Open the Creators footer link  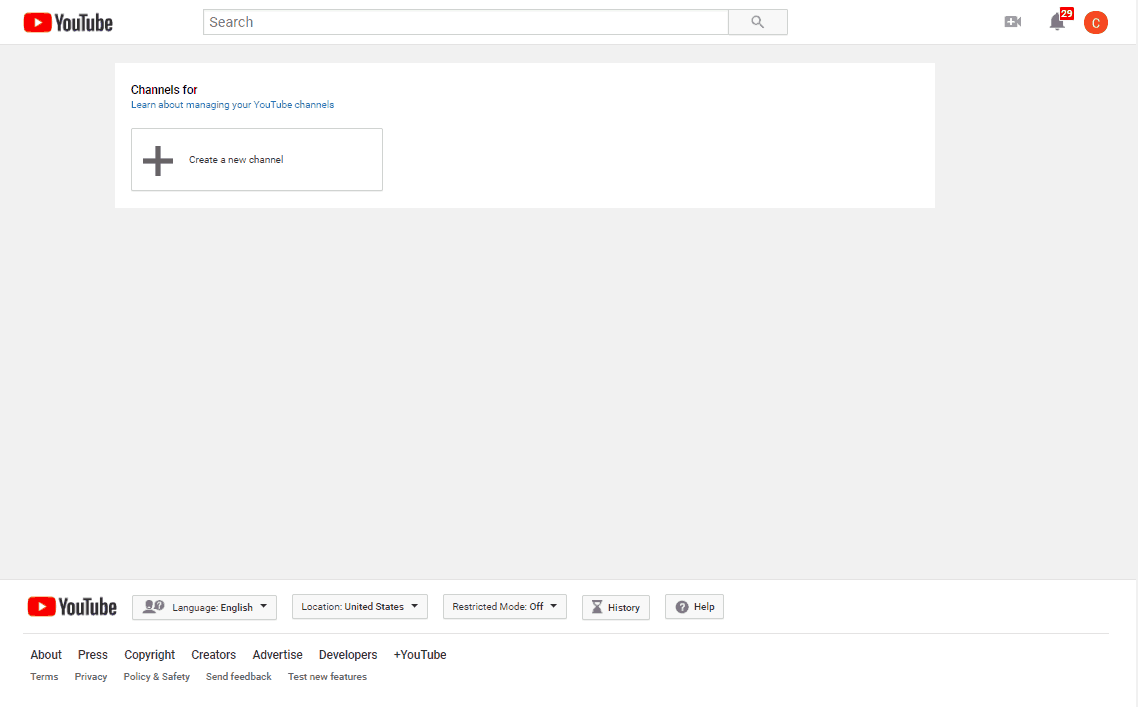point(213,655)
